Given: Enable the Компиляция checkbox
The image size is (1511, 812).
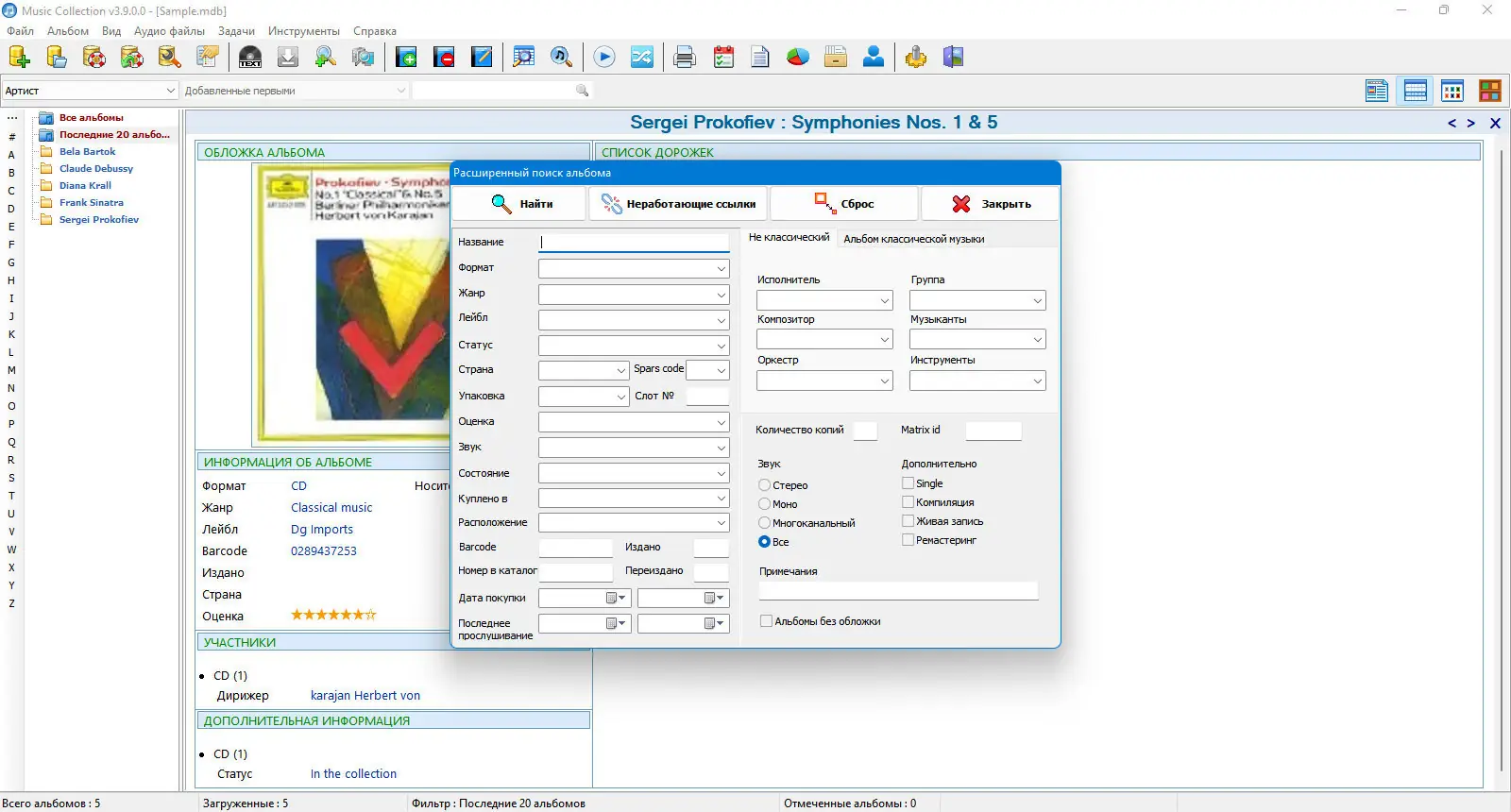Looking at the screenshot, I should pyautogui.click(x=908, y=502).
